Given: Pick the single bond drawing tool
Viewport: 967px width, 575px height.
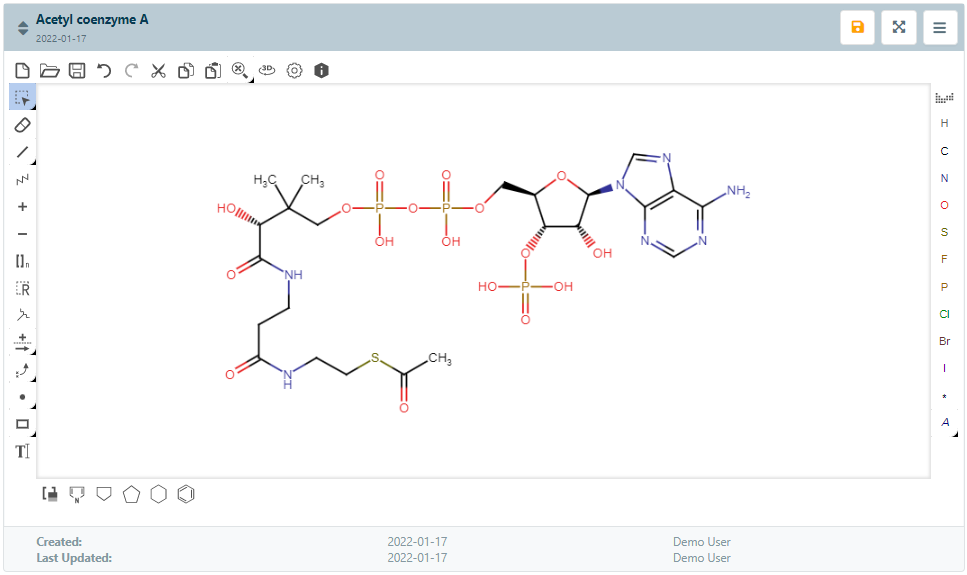Looking at the screenshot, I should tap(23, 152).
